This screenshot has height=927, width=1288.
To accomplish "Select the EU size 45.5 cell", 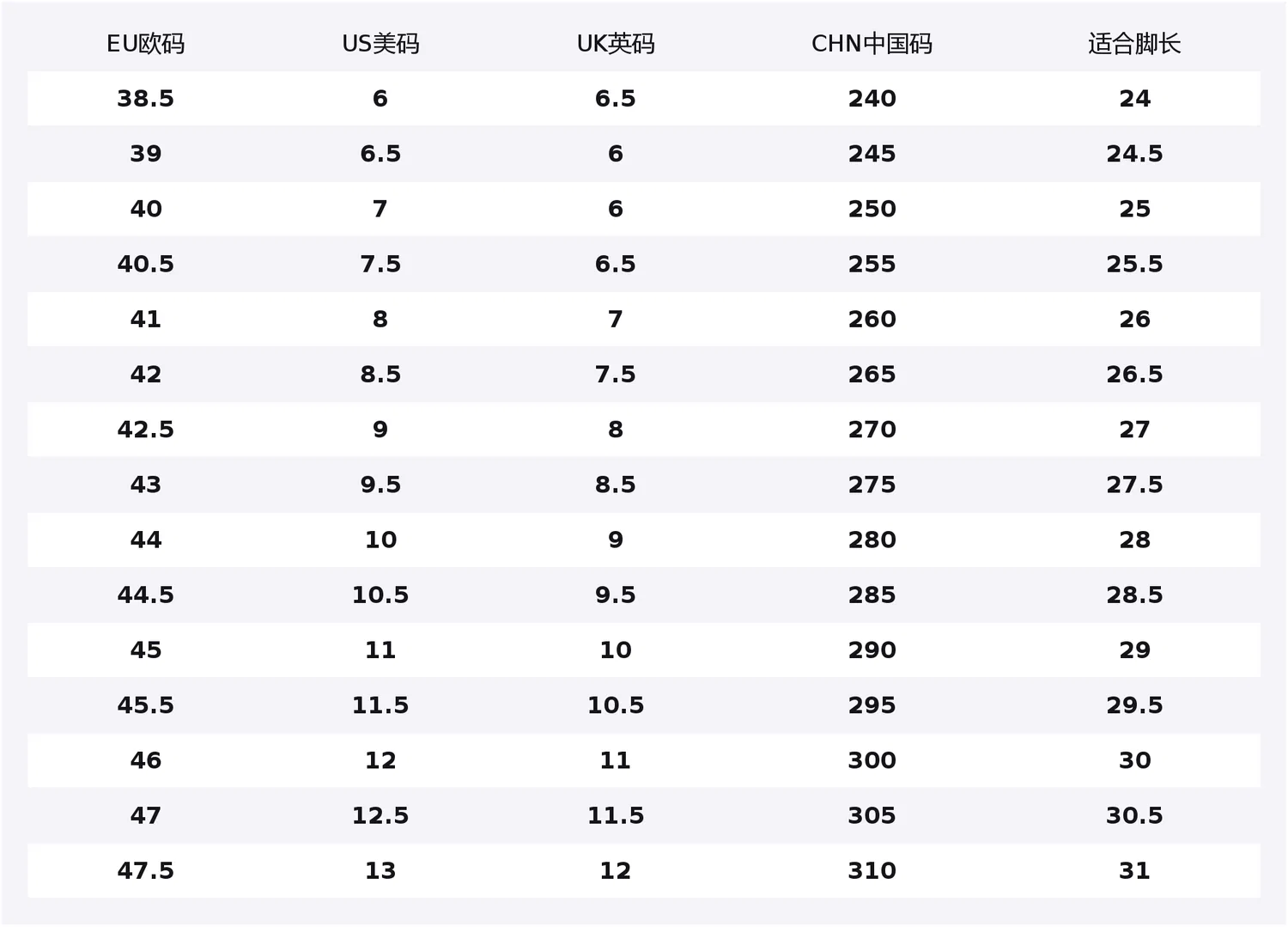I will pyautogui.click(x=145, y=704).
